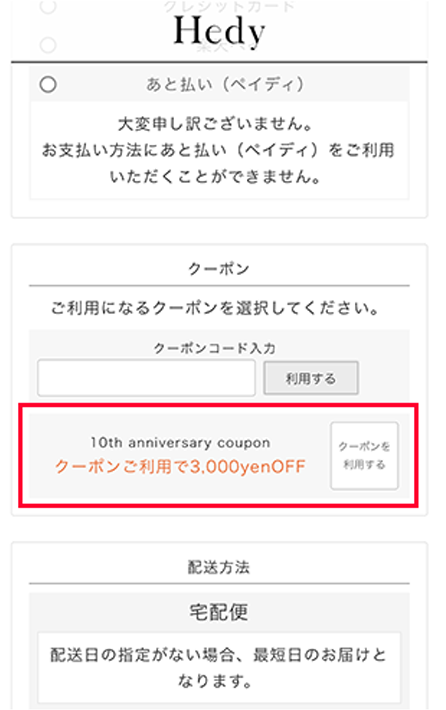Viewport: 446px width, 710px height.
Task: Click the クーポン section heading
Action: tap(219, 269)
